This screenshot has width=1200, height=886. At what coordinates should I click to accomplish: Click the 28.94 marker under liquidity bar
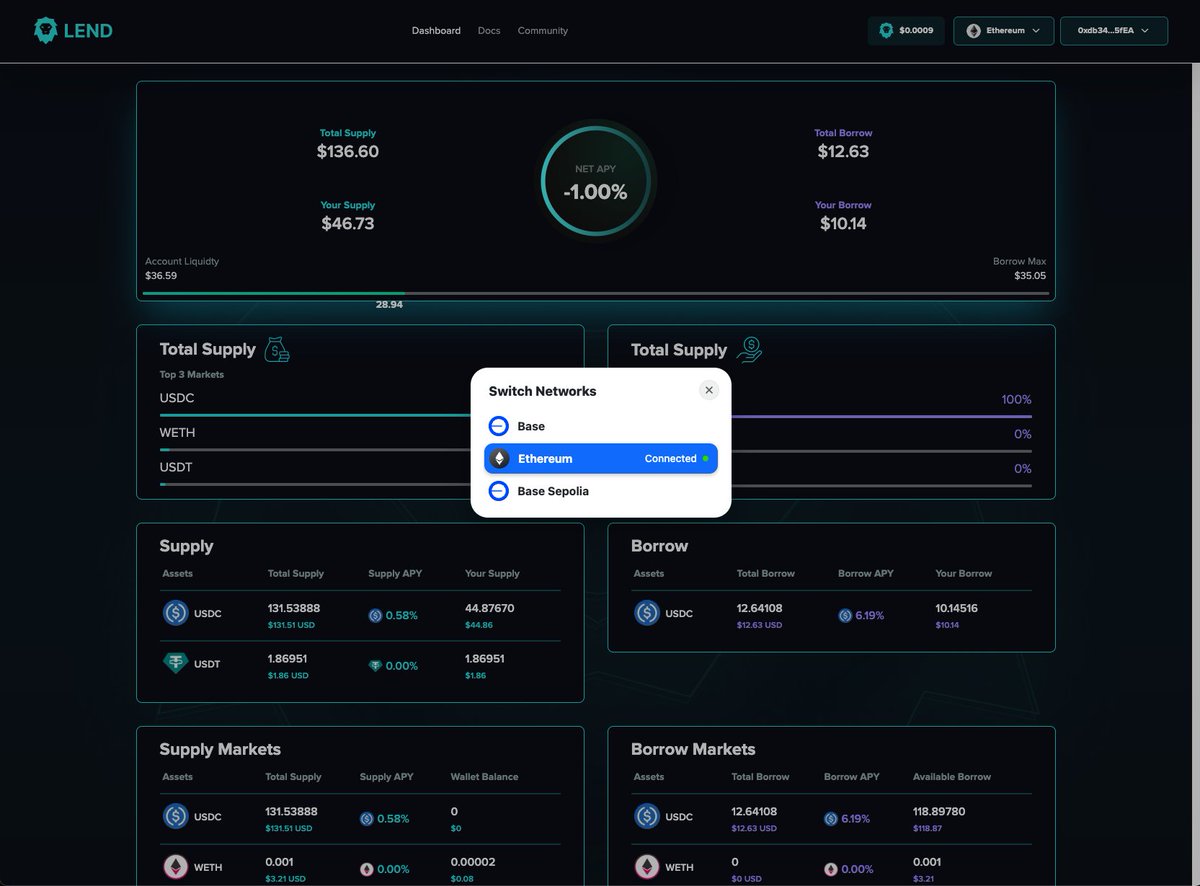389,304
